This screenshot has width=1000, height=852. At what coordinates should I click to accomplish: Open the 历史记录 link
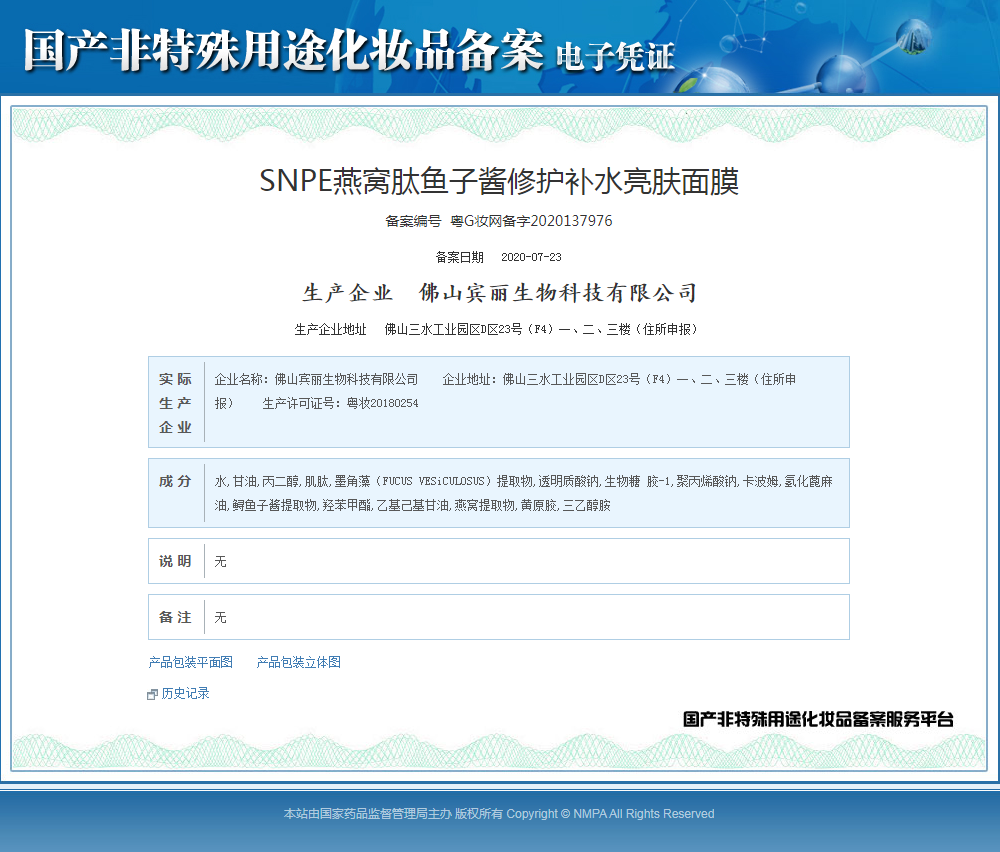(186, 693)
